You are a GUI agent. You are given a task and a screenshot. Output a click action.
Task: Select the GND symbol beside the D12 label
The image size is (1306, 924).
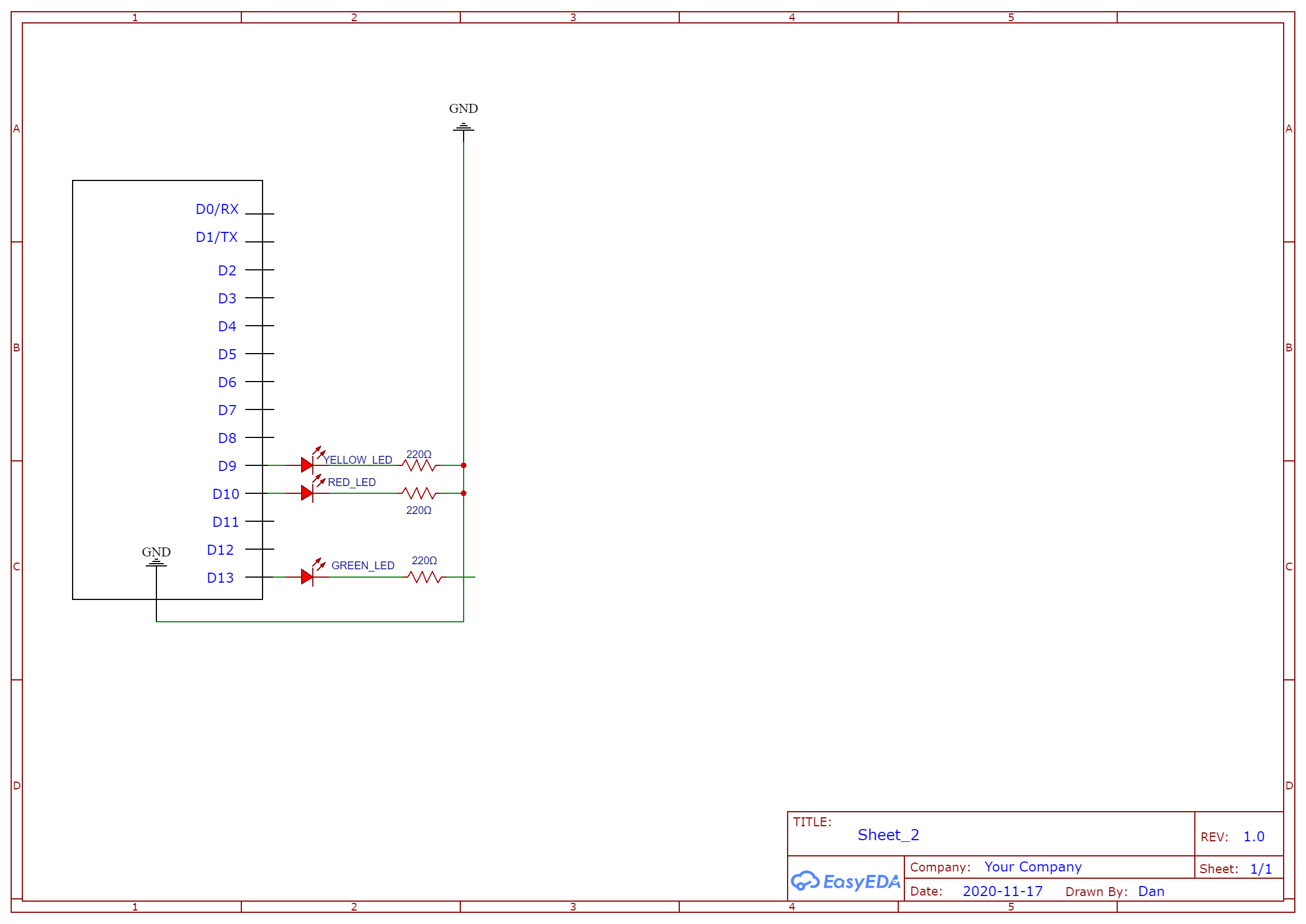(x=156, y=563)
